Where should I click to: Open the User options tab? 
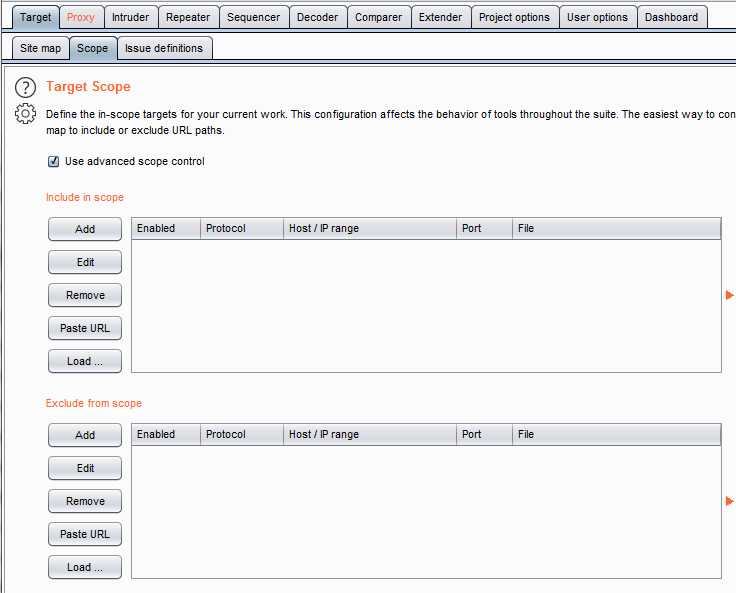[597, 17]
